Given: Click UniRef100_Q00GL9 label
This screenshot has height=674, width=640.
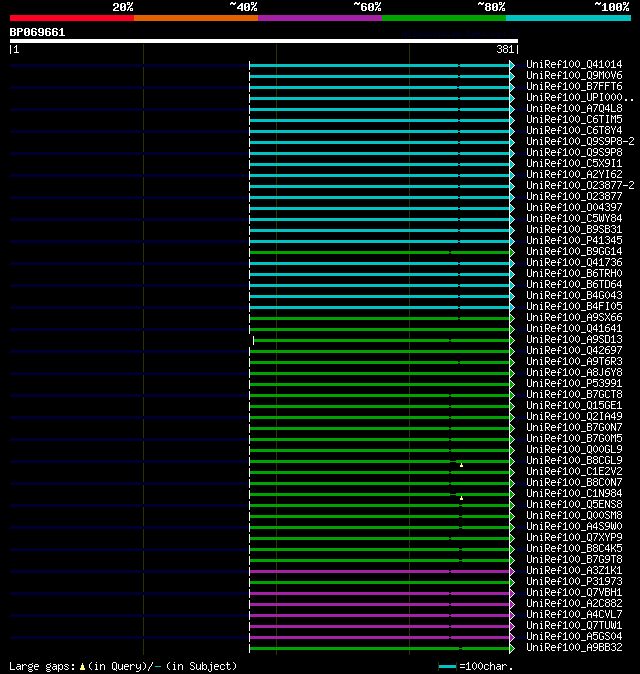Looking at the screenshot, I should point(574,450).
